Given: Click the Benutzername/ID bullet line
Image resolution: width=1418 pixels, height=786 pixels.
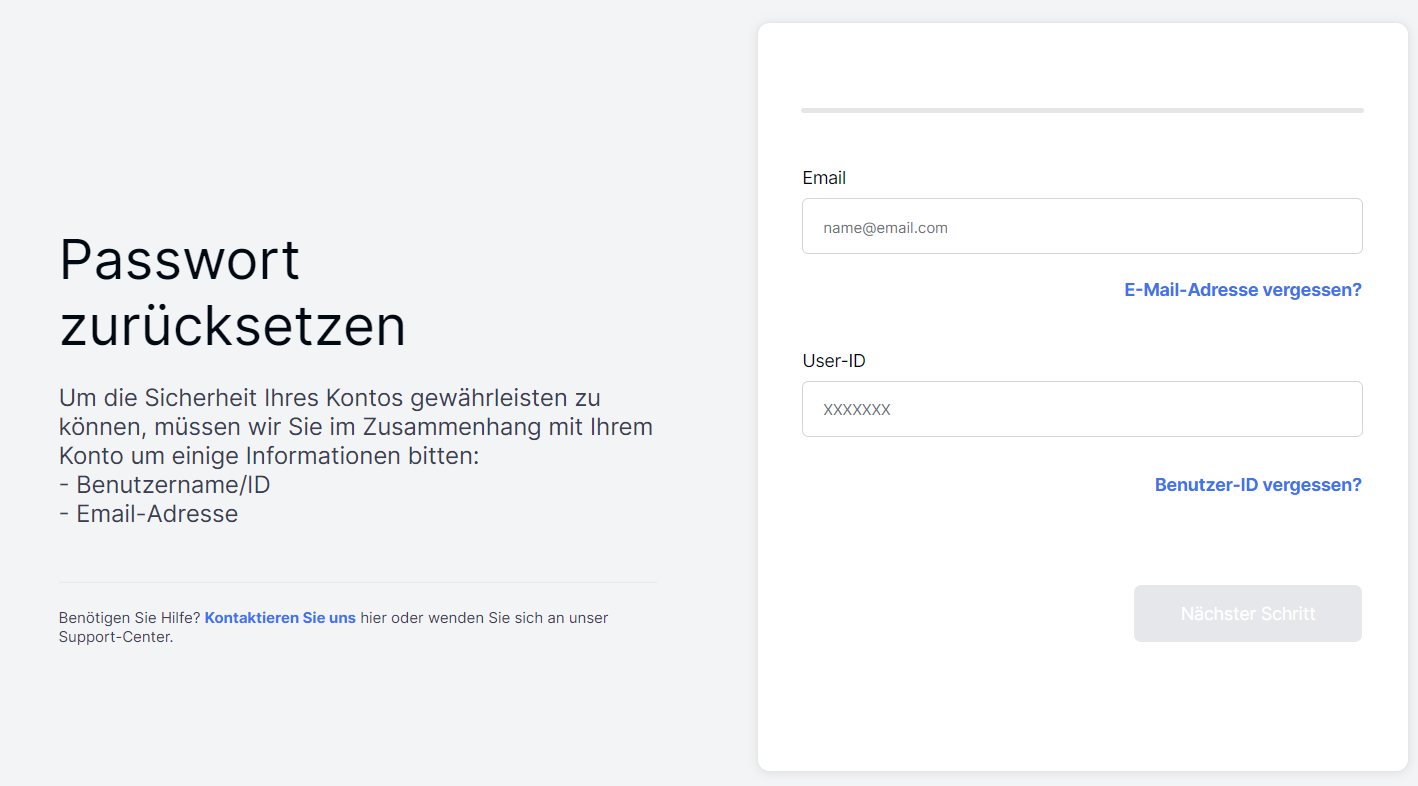Looking at the screenshot, I should 165,485.
